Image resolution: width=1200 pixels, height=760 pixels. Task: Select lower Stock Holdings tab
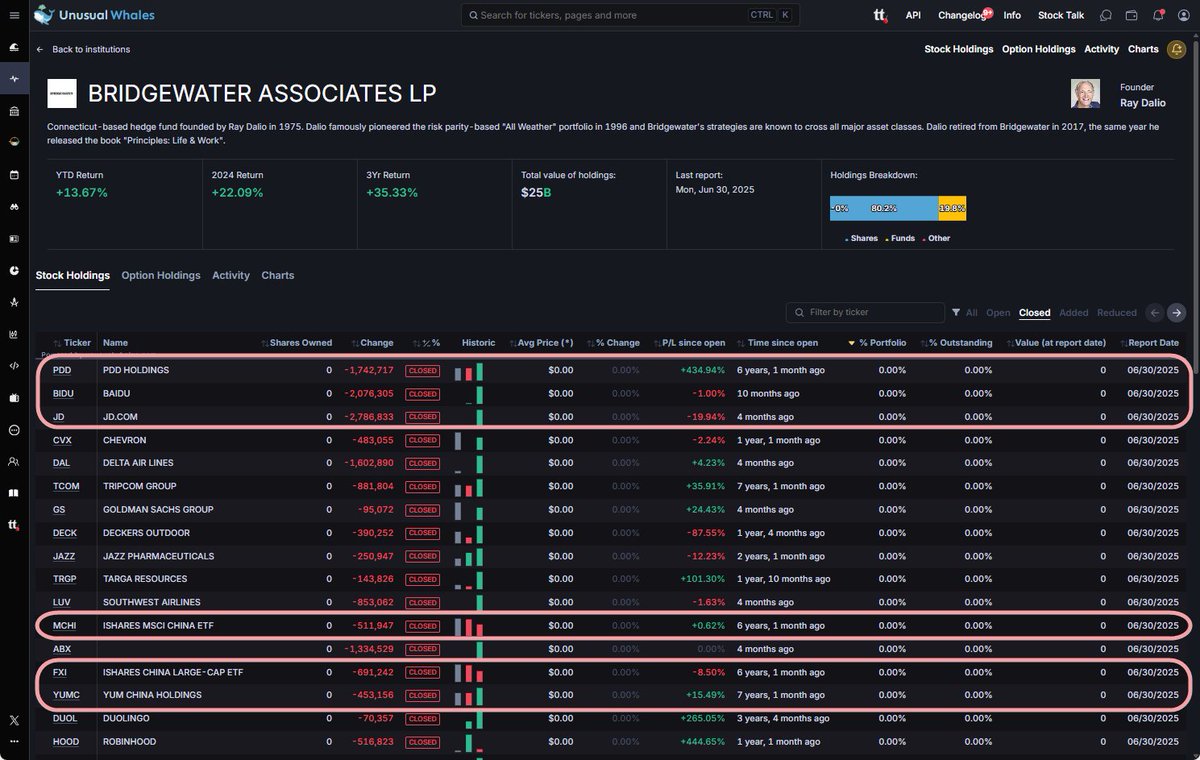(x=73, y=275)
